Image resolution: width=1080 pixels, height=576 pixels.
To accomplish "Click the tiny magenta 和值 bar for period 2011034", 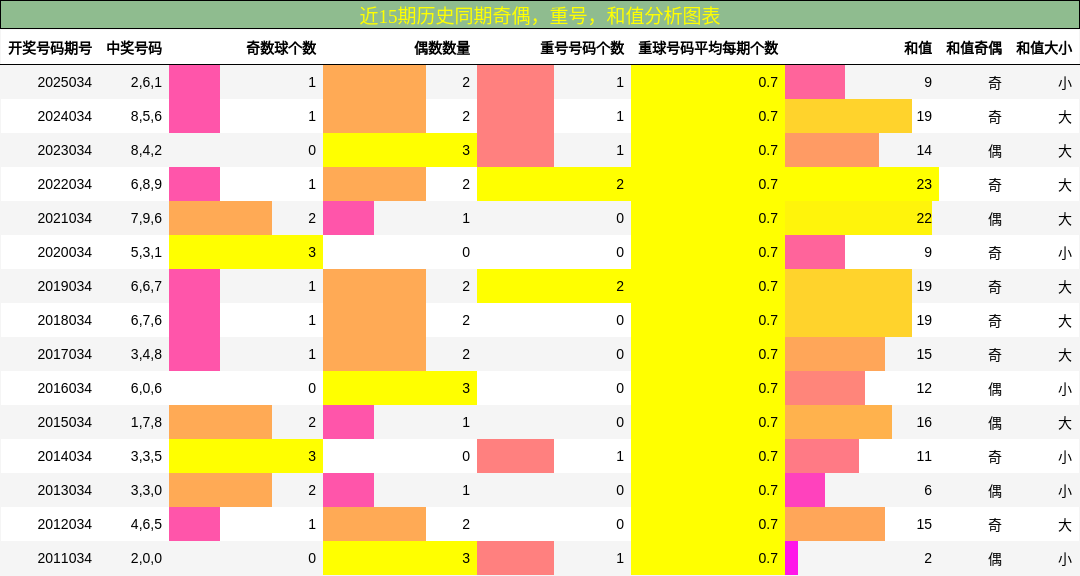I will 791,558.
